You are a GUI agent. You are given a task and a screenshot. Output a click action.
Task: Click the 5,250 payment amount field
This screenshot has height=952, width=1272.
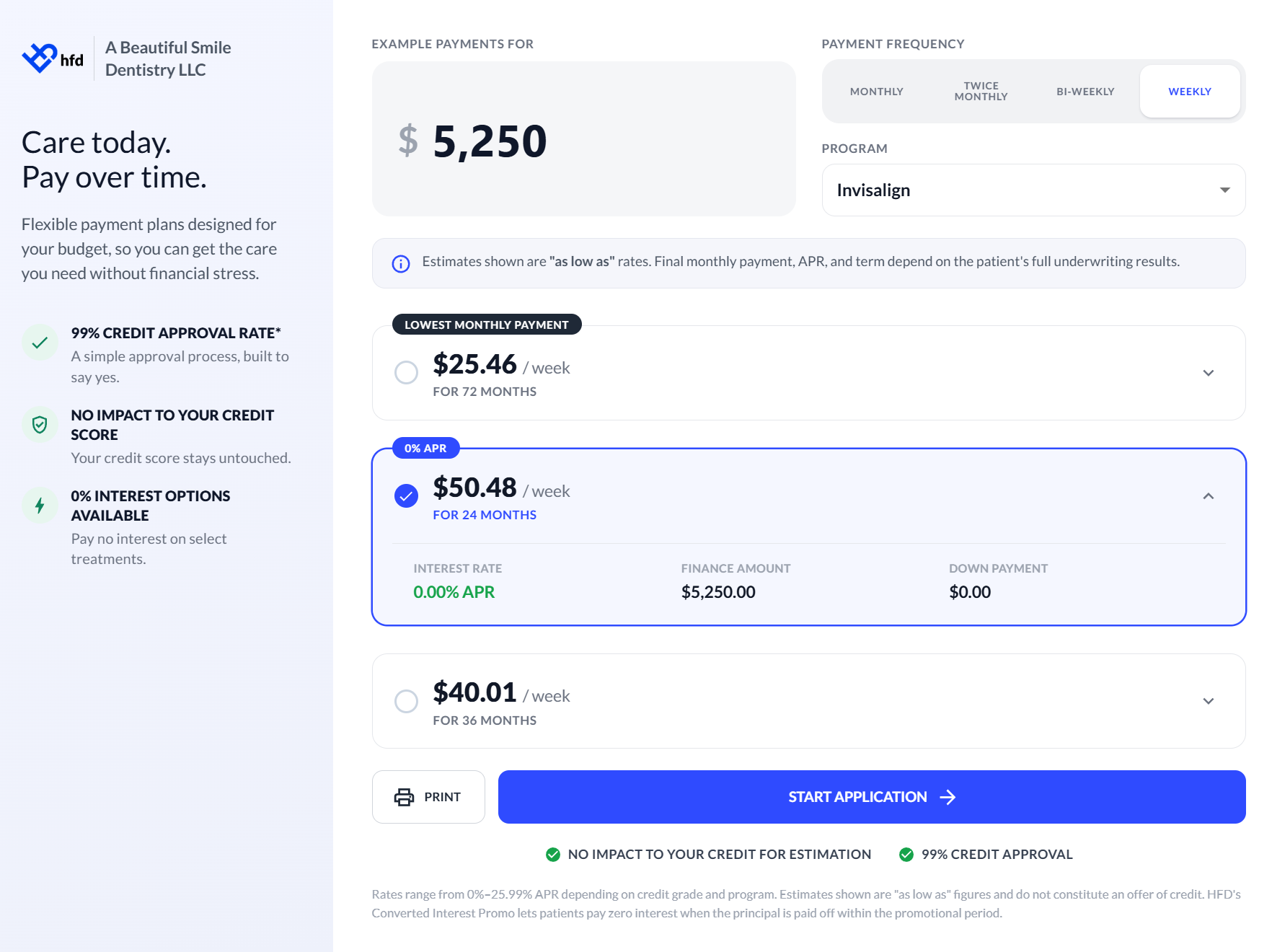(x=583, y=139)
